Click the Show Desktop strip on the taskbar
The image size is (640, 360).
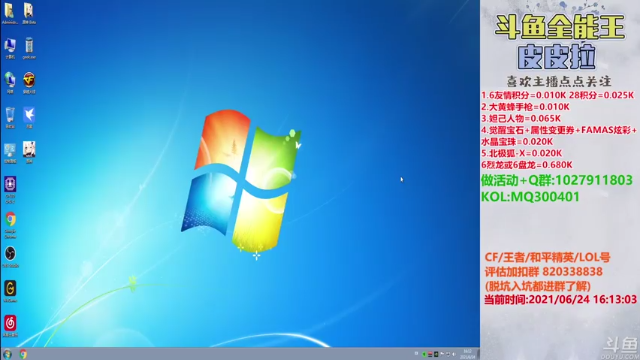(478, 354)
